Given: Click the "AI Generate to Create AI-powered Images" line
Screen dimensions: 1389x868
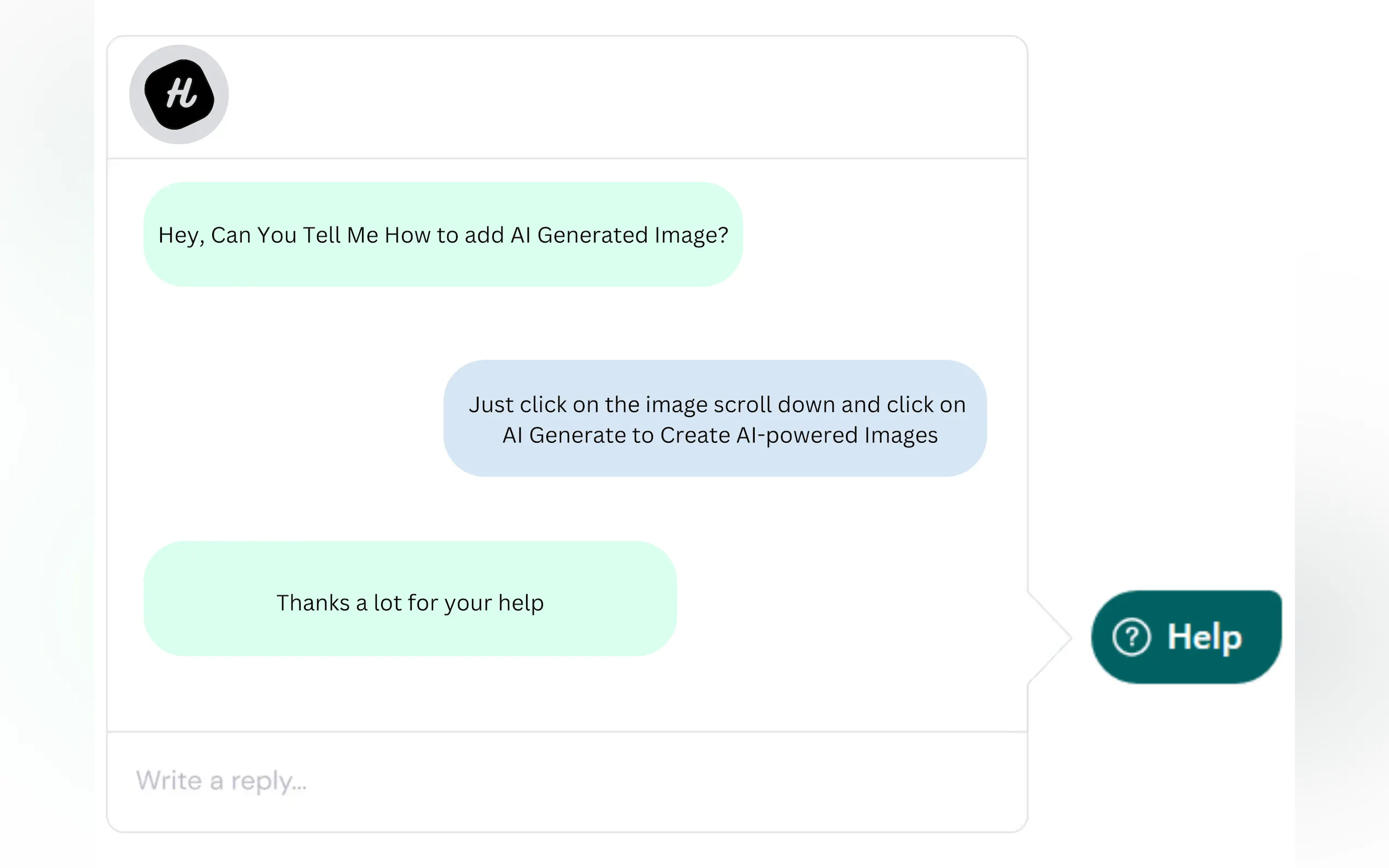Looking at the screenshot, I should [x=720, y=435].
